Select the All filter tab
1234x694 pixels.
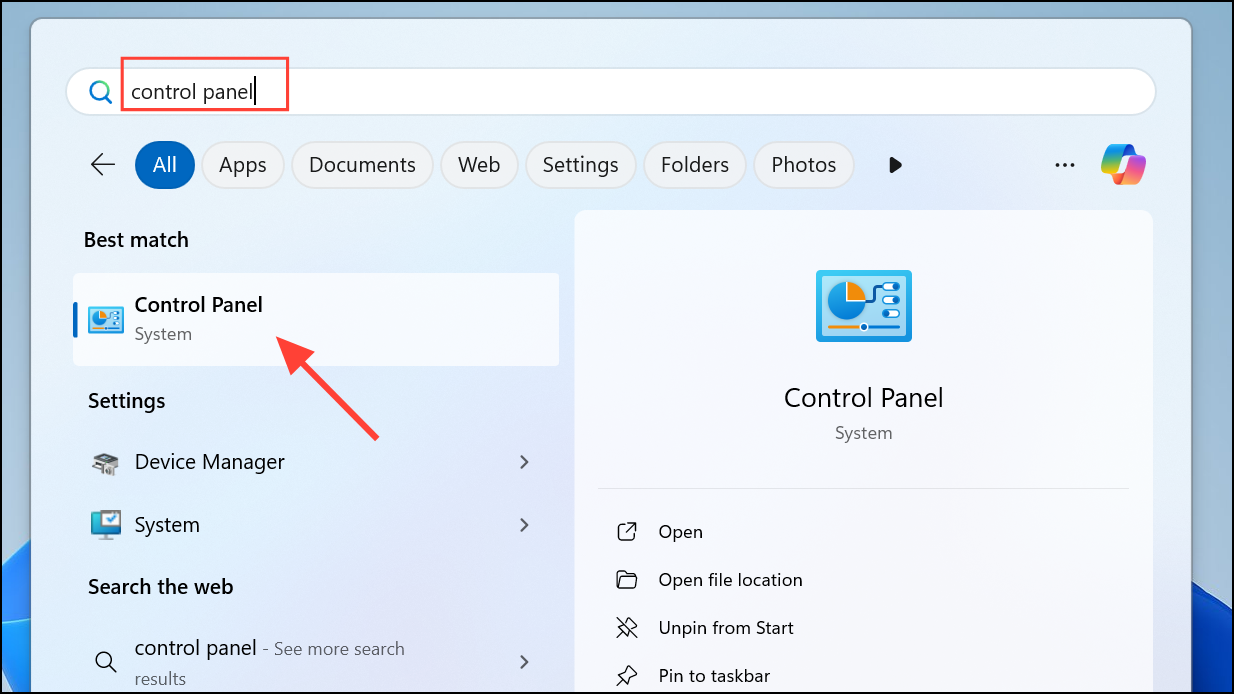pos(165,165)
